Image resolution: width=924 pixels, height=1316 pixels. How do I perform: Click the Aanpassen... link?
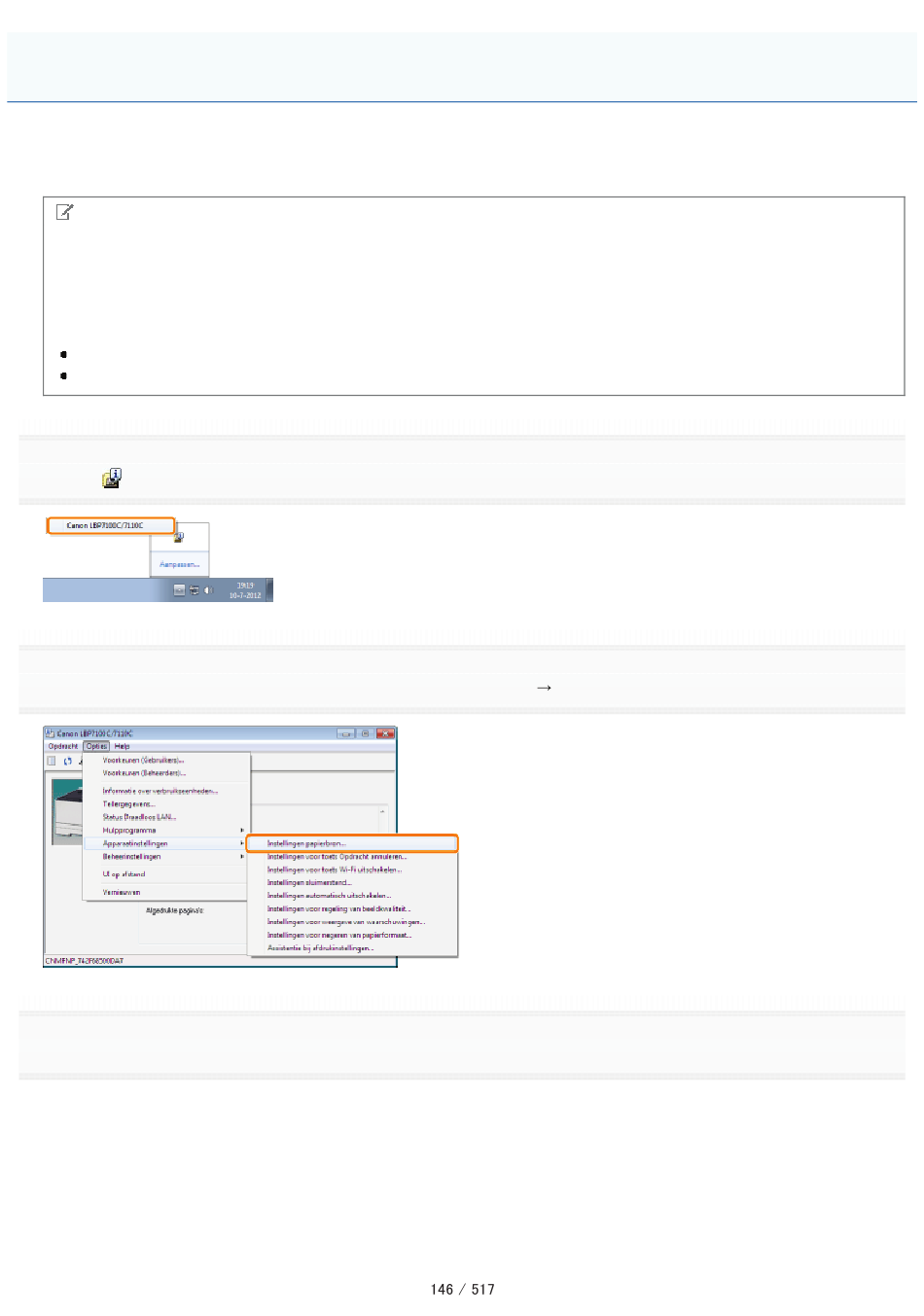click(179, 564)
